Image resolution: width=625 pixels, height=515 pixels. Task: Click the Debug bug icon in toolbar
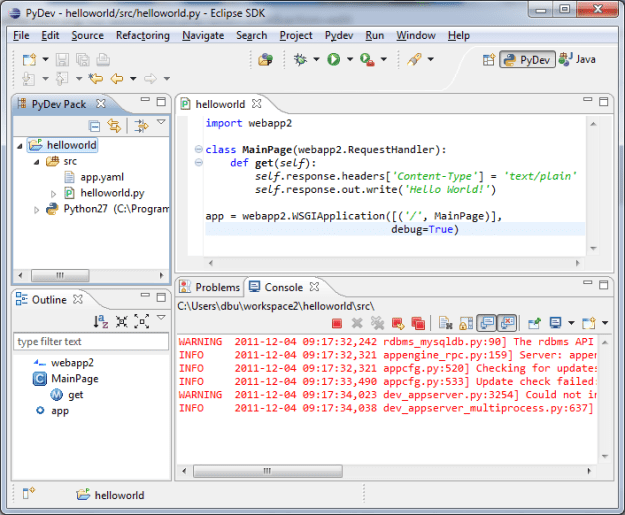click(x=299, y=60)
